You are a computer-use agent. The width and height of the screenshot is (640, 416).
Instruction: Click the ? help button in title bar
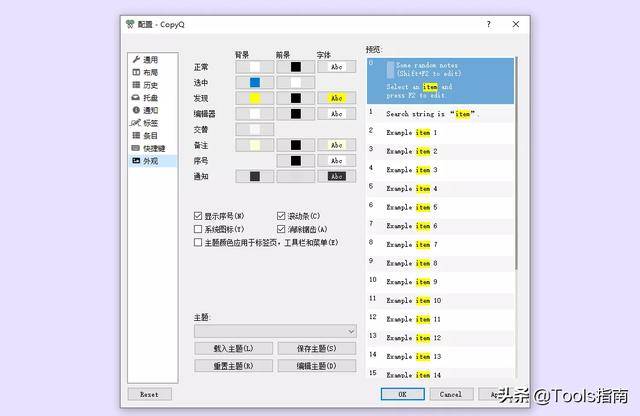coord(489,24)
